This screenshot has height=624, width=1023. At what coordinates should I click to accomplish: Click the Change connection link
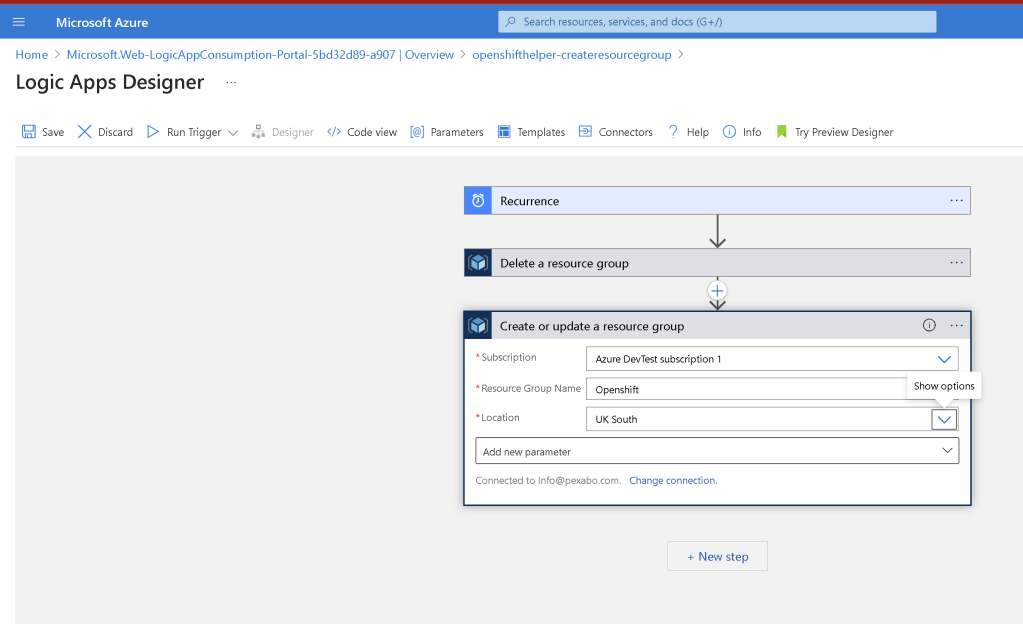pyautogui.click(x=673, y=480)
